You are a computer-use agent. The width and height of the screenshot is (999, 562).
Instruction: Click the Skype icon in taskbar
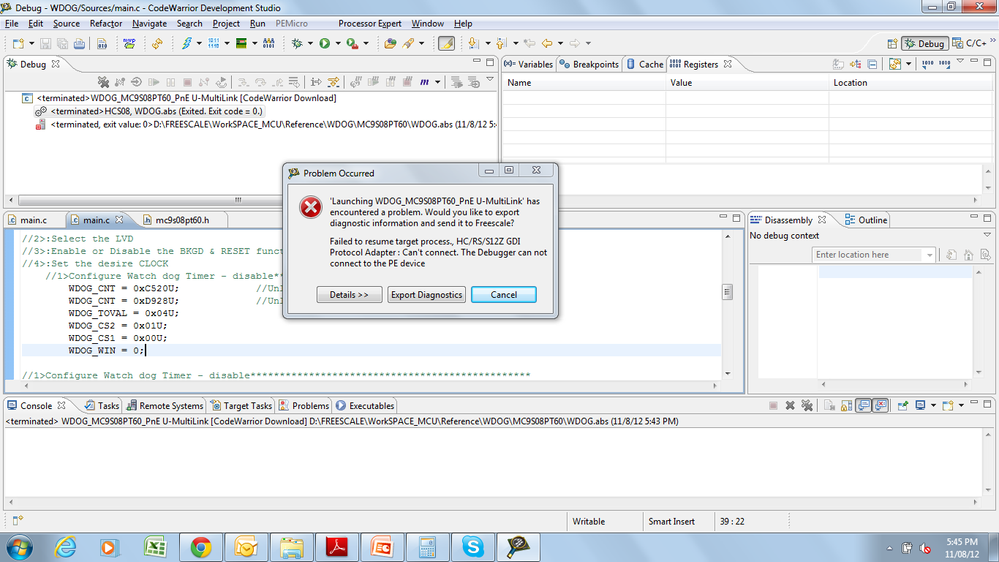pyautogui.click(x=473, y=547)
